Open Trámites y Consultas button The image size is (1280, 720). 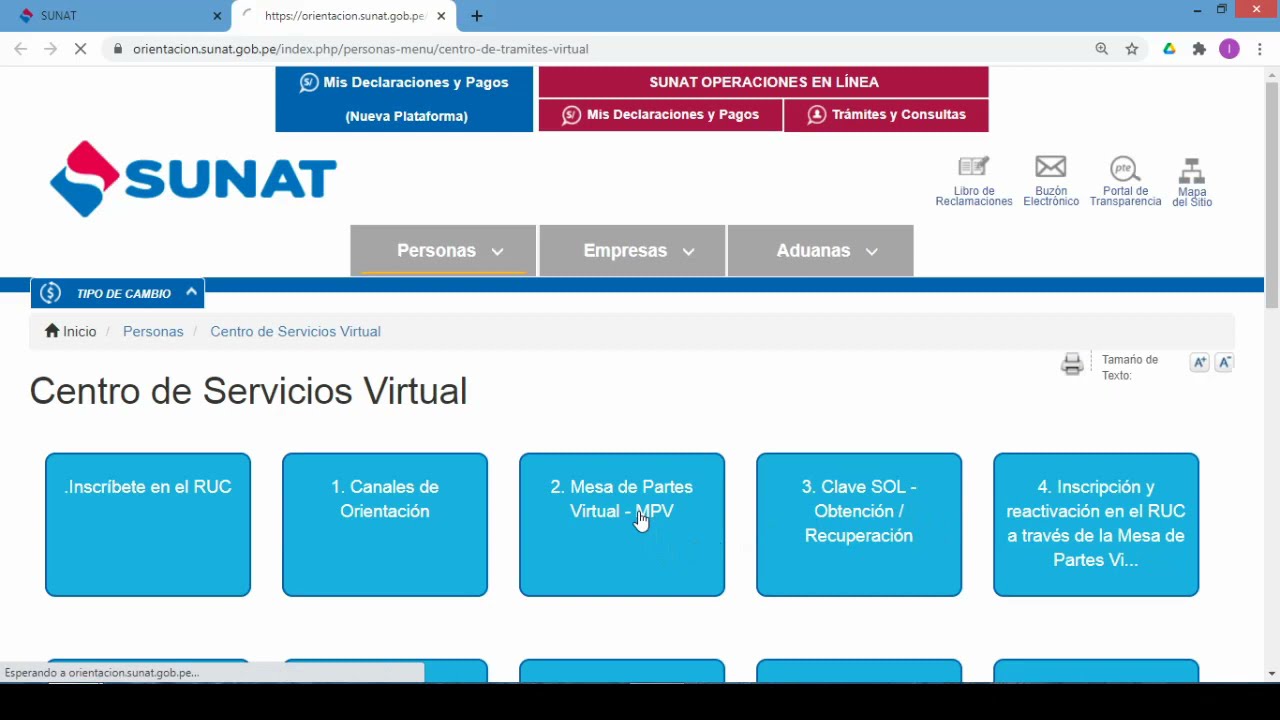[886, 115]
